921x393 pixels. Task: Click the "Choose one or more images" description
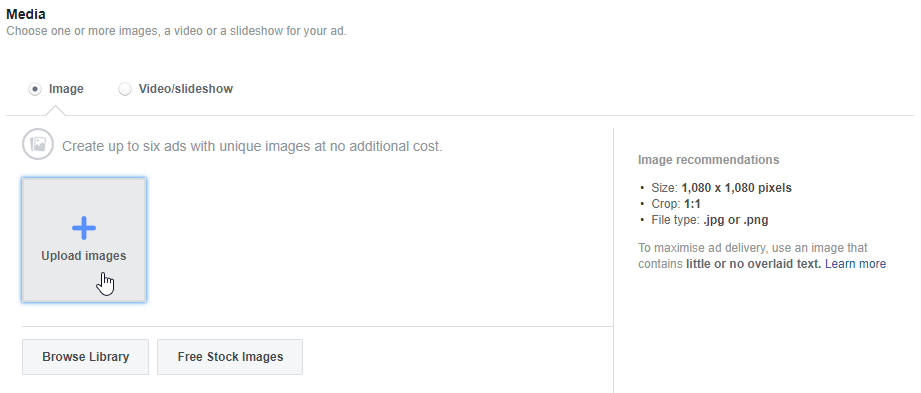point(176,31)
